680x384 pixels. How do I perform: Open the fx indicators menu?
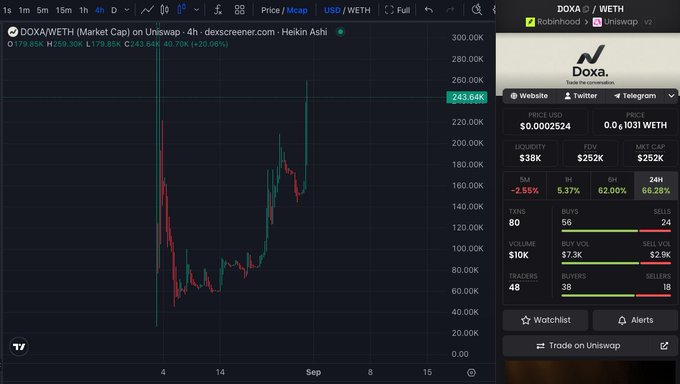pyautogui.click(x=218, y=10)
